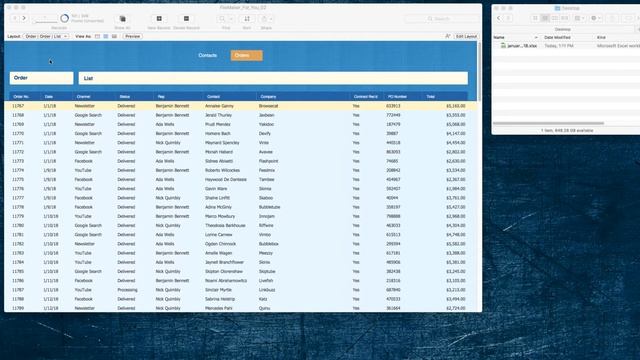The height and width of the screenshot is (360, 640).
Task: Click order number 11775
Action: tap(18, 180)
